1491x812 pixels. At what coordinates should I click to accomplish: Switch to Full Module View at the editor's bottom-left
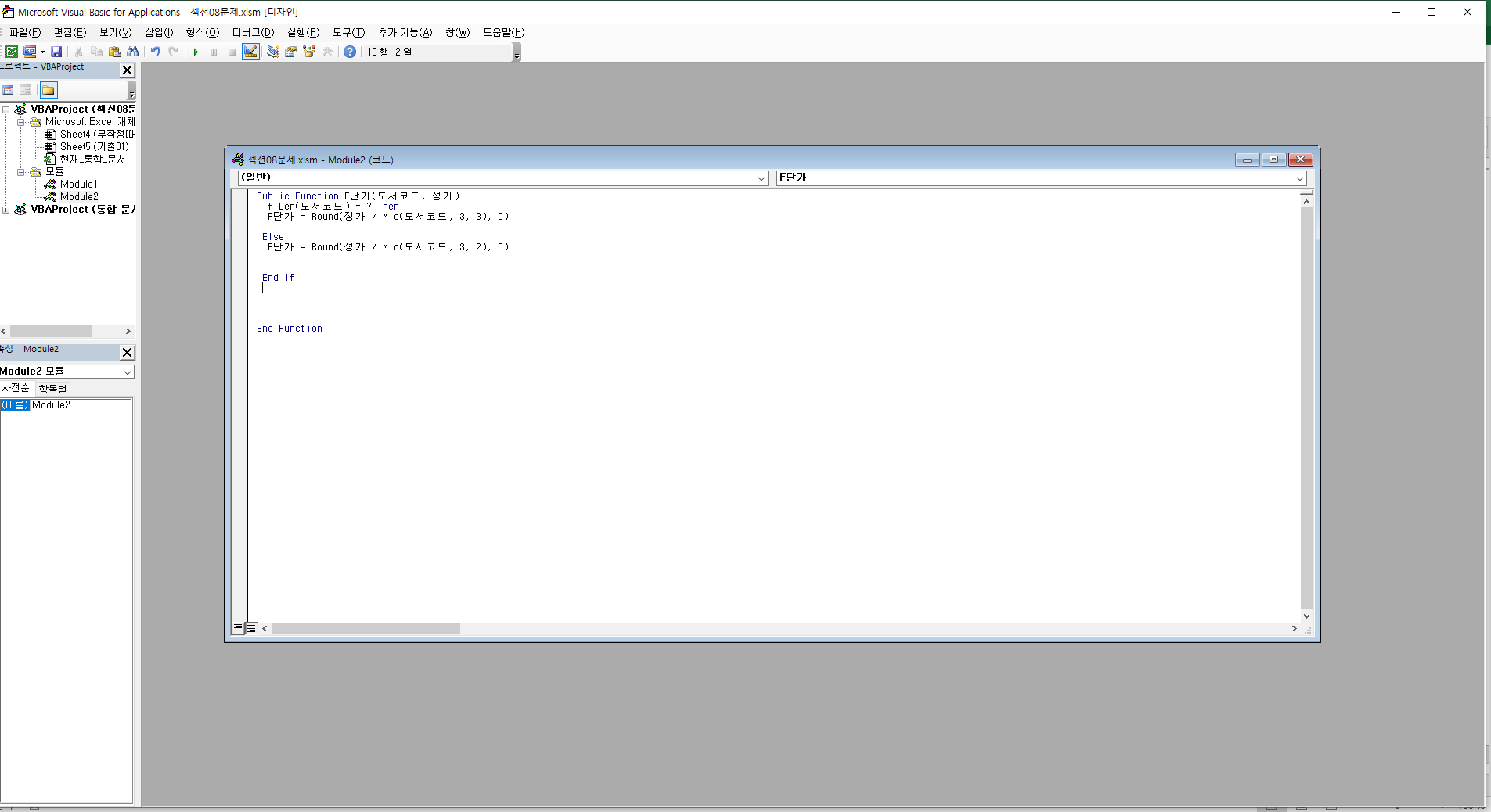[x=251, y=628]
